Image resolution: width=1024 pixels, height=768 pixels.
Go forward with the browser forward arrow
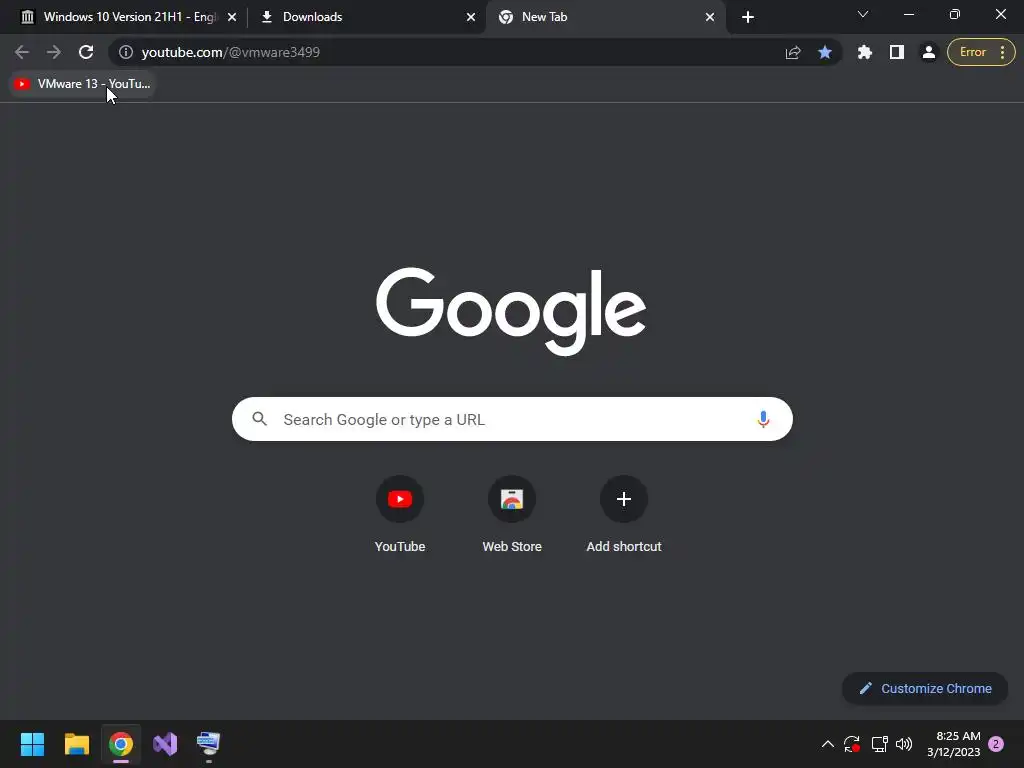tap(54, 52)
